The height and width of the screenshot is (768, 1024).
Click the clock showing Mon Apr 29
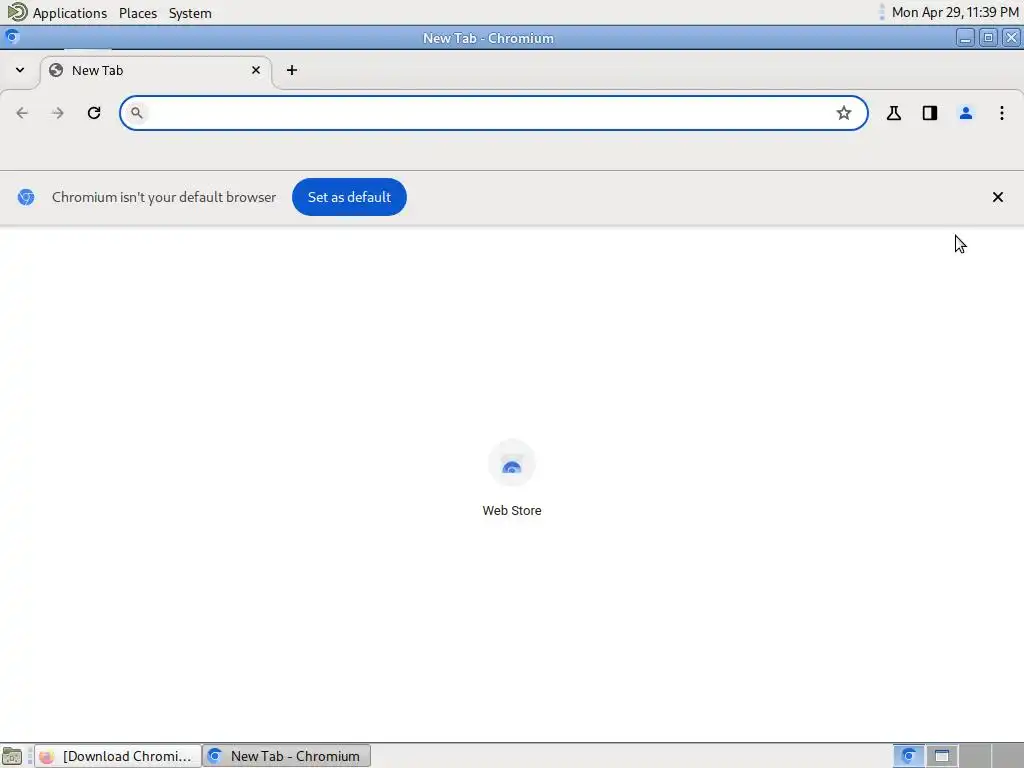(x=955, y=12)
